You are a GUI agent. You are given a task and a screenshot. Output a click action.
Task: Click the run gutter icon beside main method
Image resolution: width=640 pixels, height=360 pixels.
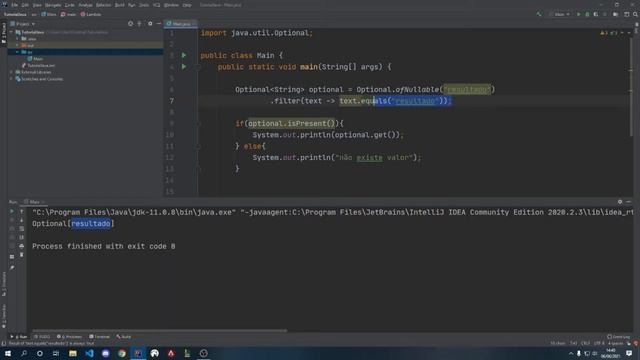(x=184, y=67)
